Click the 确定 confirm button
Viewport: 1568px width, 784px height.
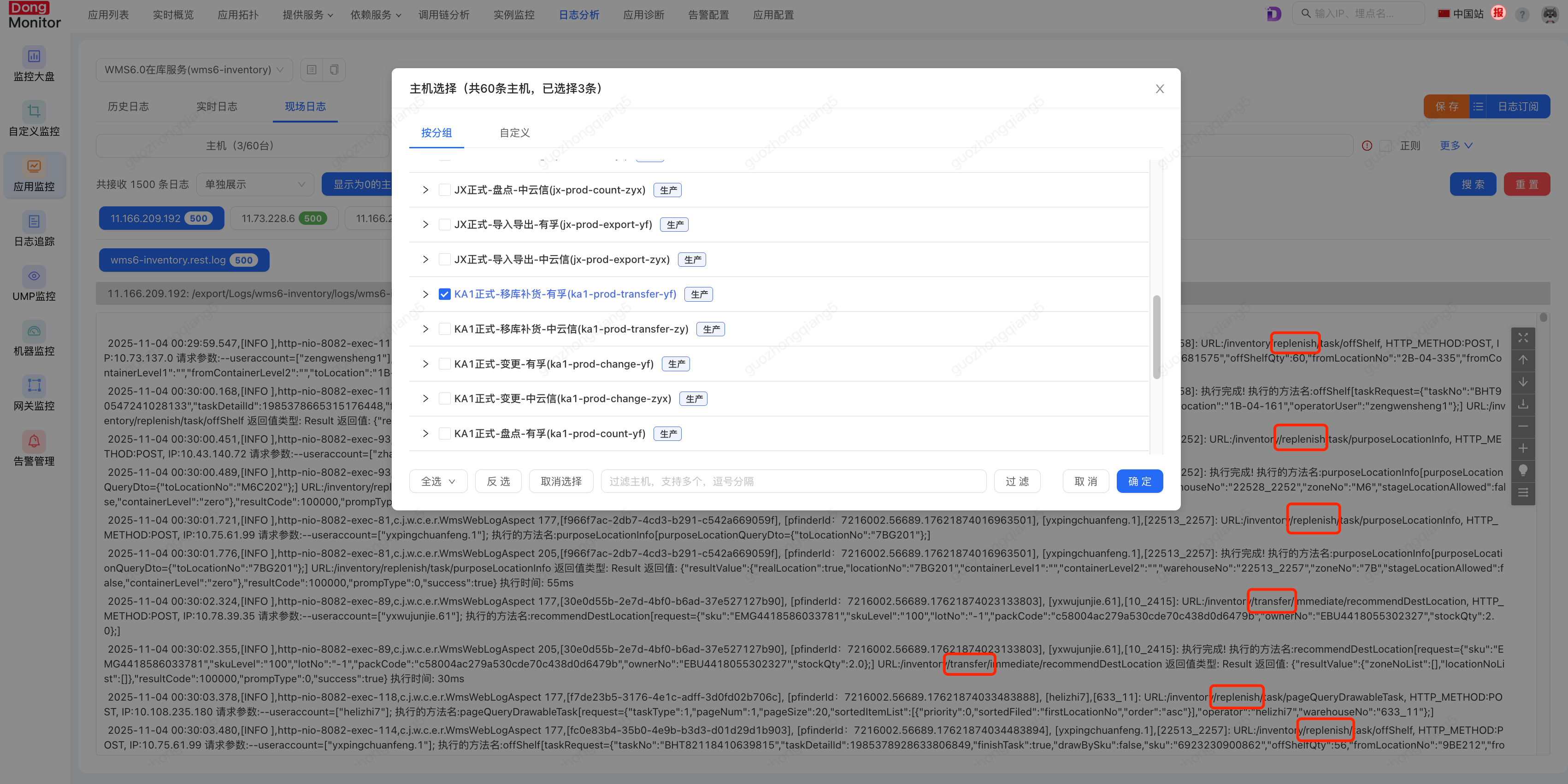click(1139, 481)
